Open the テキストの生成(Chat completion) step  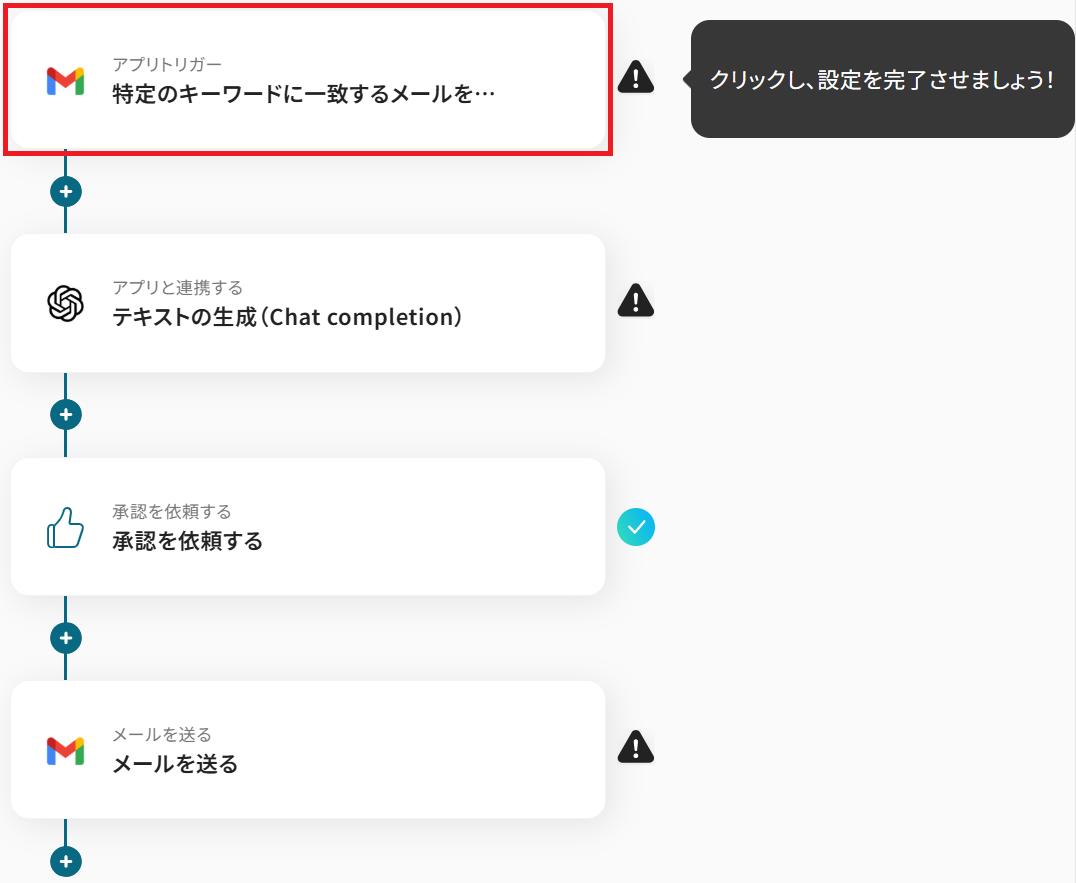(287, 317)
